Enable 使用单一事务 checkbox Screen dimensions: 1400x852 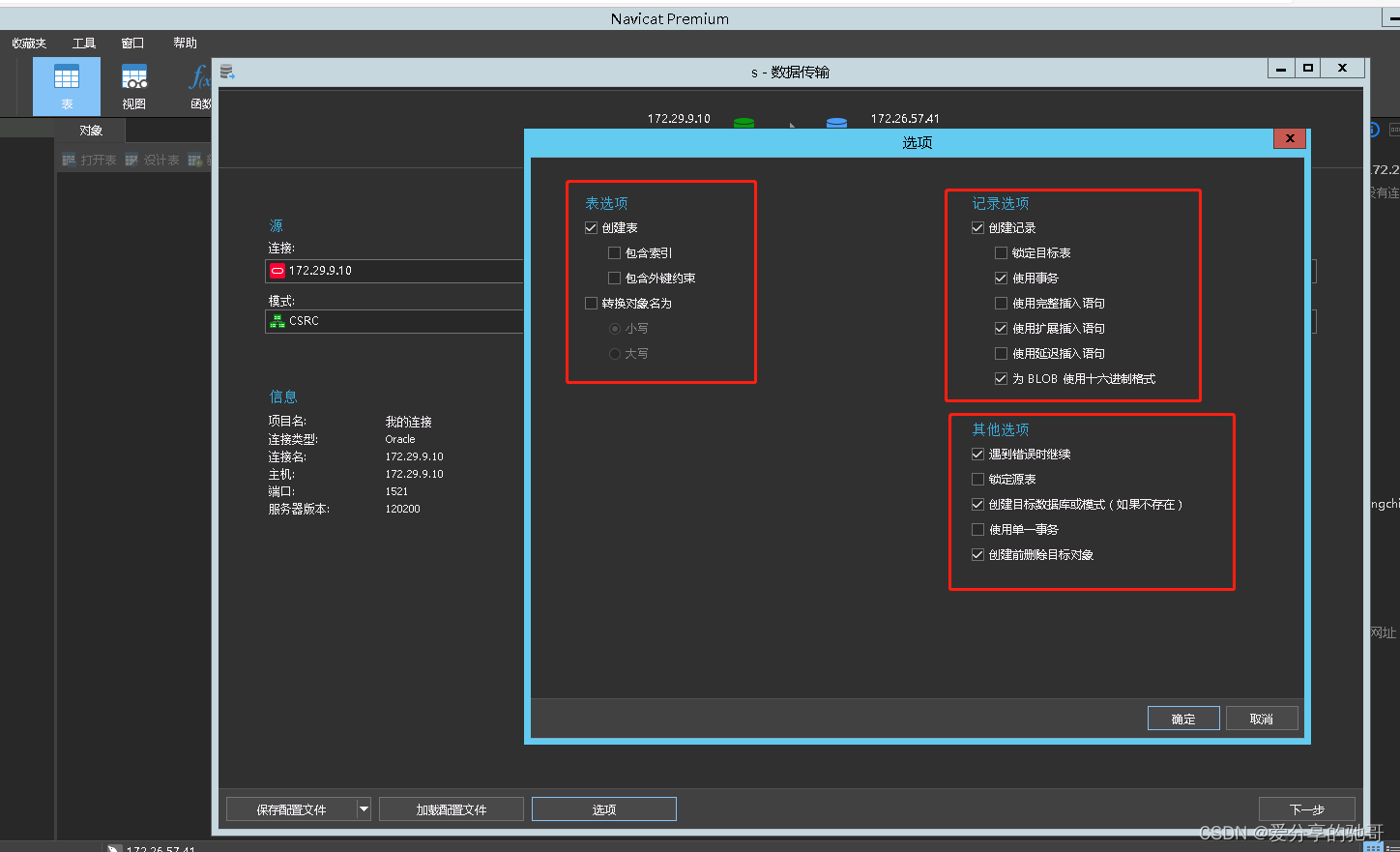[977, 530]
